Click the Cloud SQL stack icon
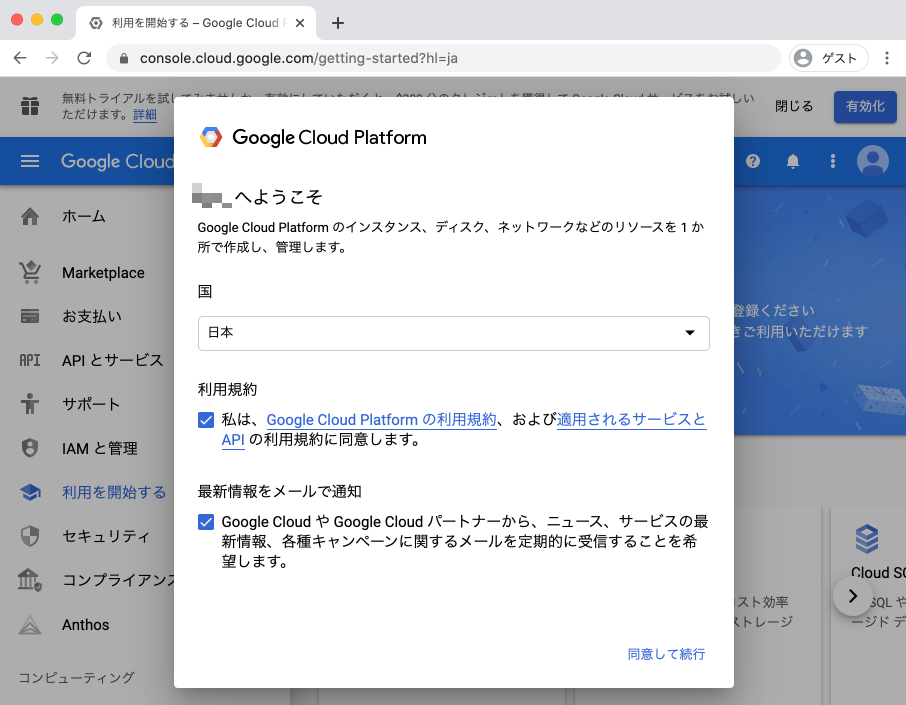The image size is (906, 705). tap(867, 539)
